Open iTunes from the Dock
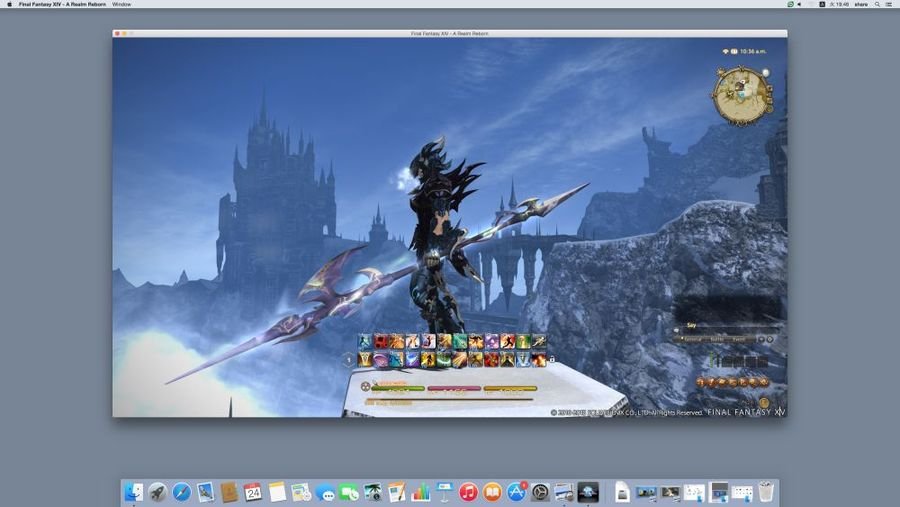Image resolution: width=900 pixels, height=507 pixels. coord(468,492)
